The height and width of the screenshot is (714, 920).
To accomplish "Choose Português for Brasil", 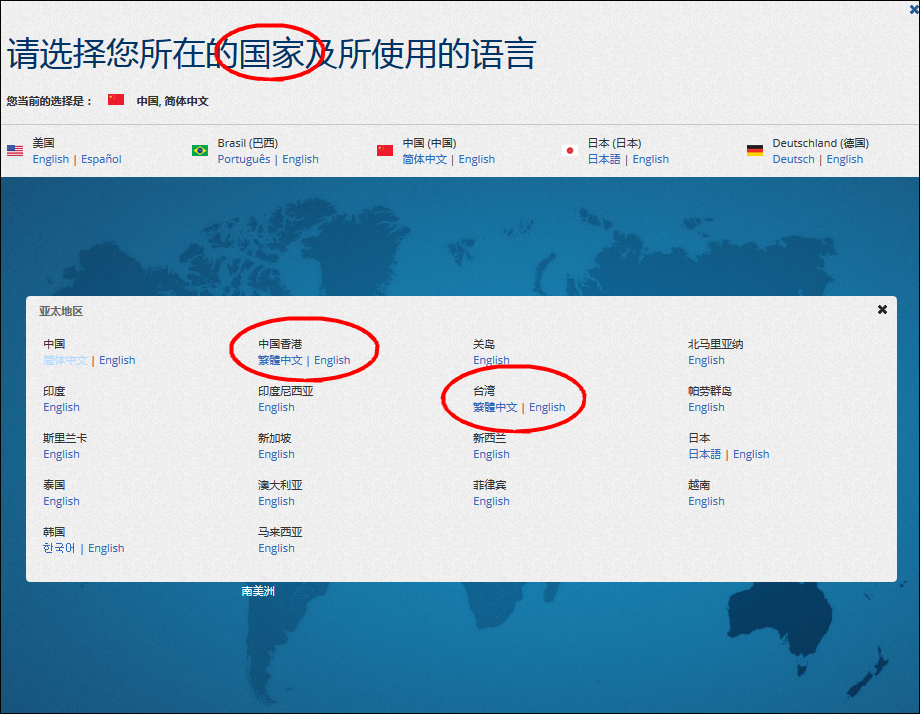I will (x=244, y=159).
